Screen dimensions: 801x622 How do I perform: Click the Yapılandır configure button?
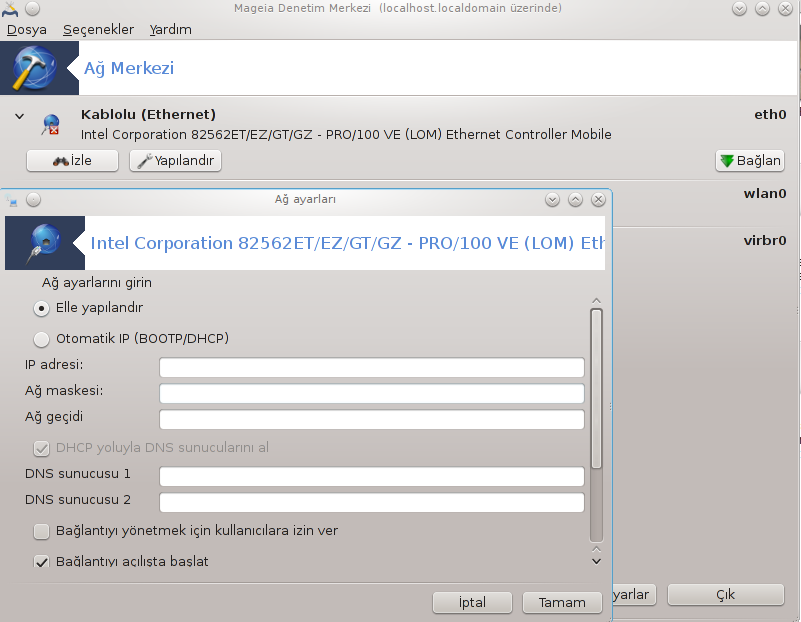point(175,161)
